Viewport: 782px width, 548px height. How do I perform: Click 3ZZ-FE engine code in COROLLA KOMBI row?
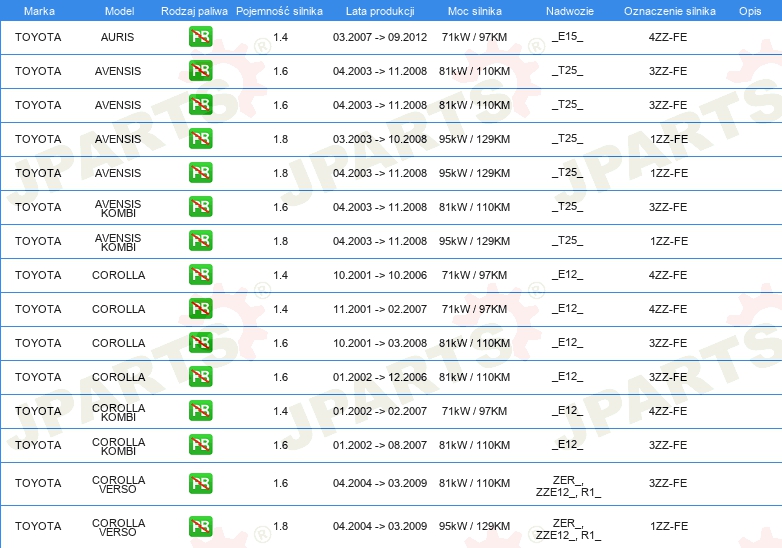(668, 445)
